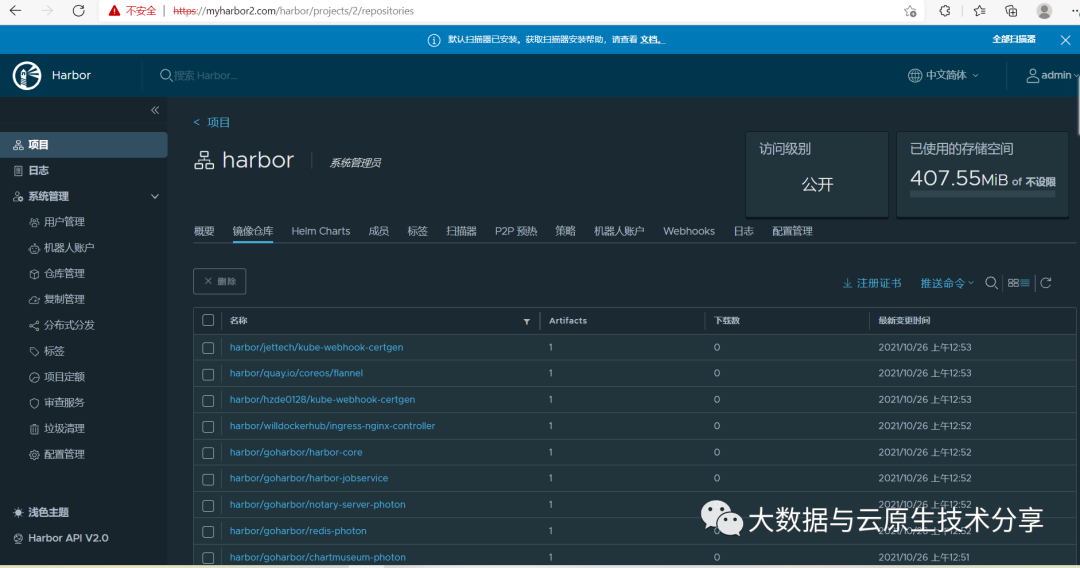Add page to favorites star icon
The image size is (1080, 568).
tap(910, 11)
